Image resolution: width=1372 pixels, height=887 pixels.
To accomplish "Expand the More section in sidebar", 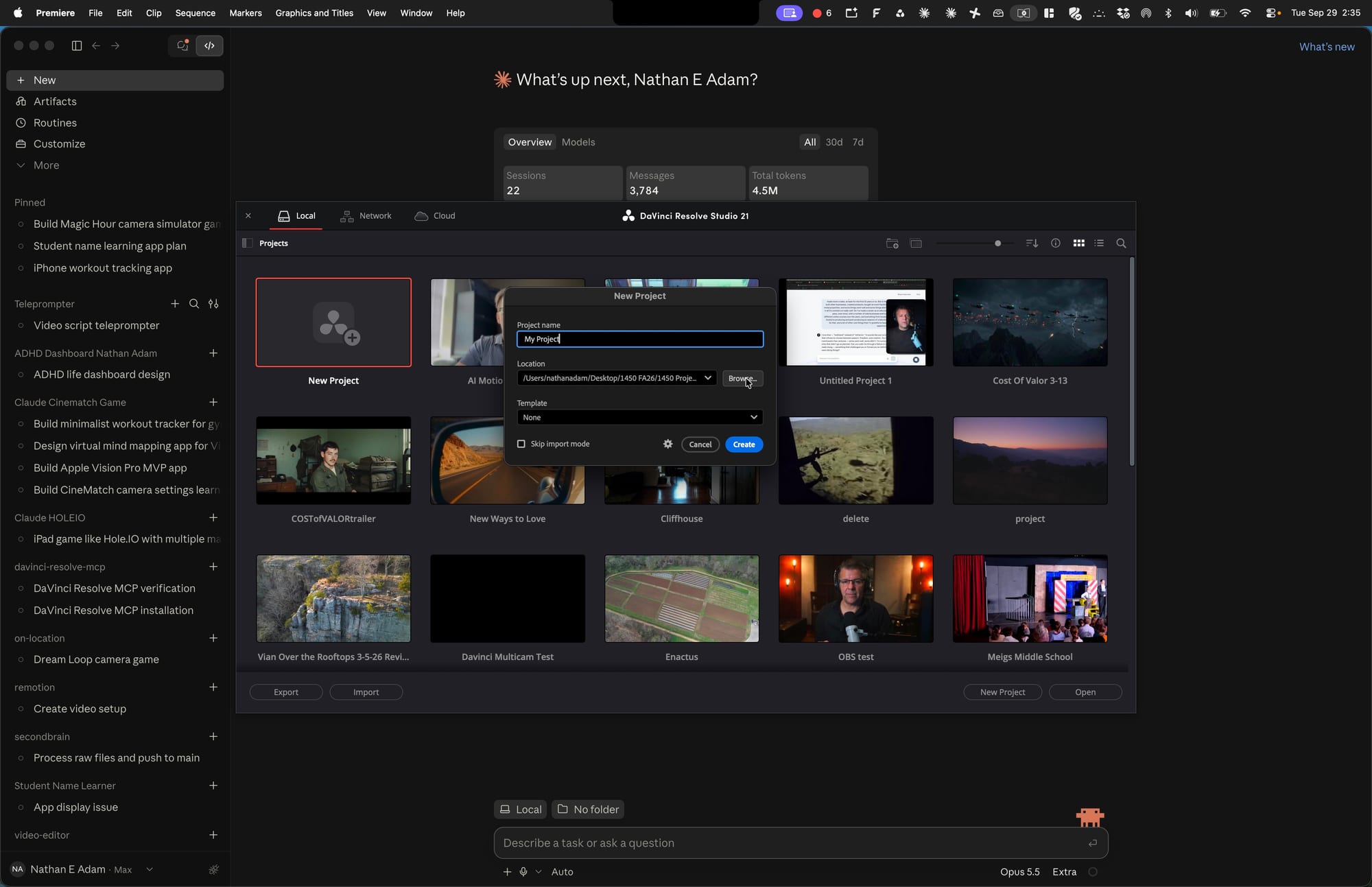I will [115, 165].
